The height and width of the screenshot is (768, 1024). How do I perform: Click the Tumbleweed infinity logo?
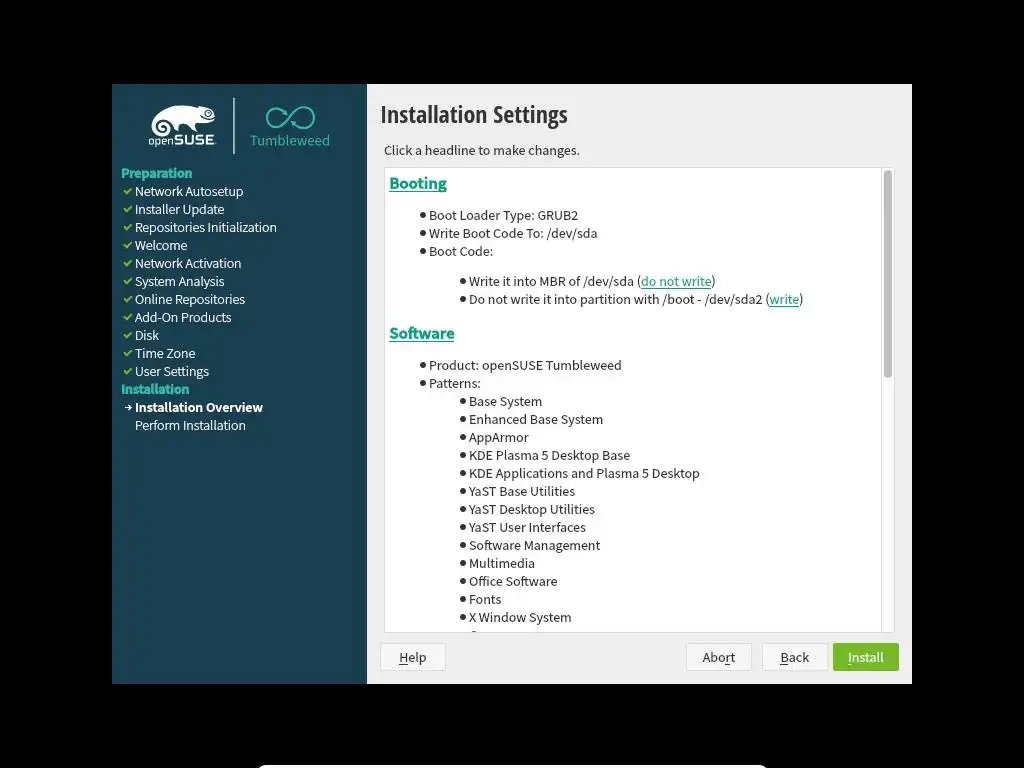(x=290, y=127)
